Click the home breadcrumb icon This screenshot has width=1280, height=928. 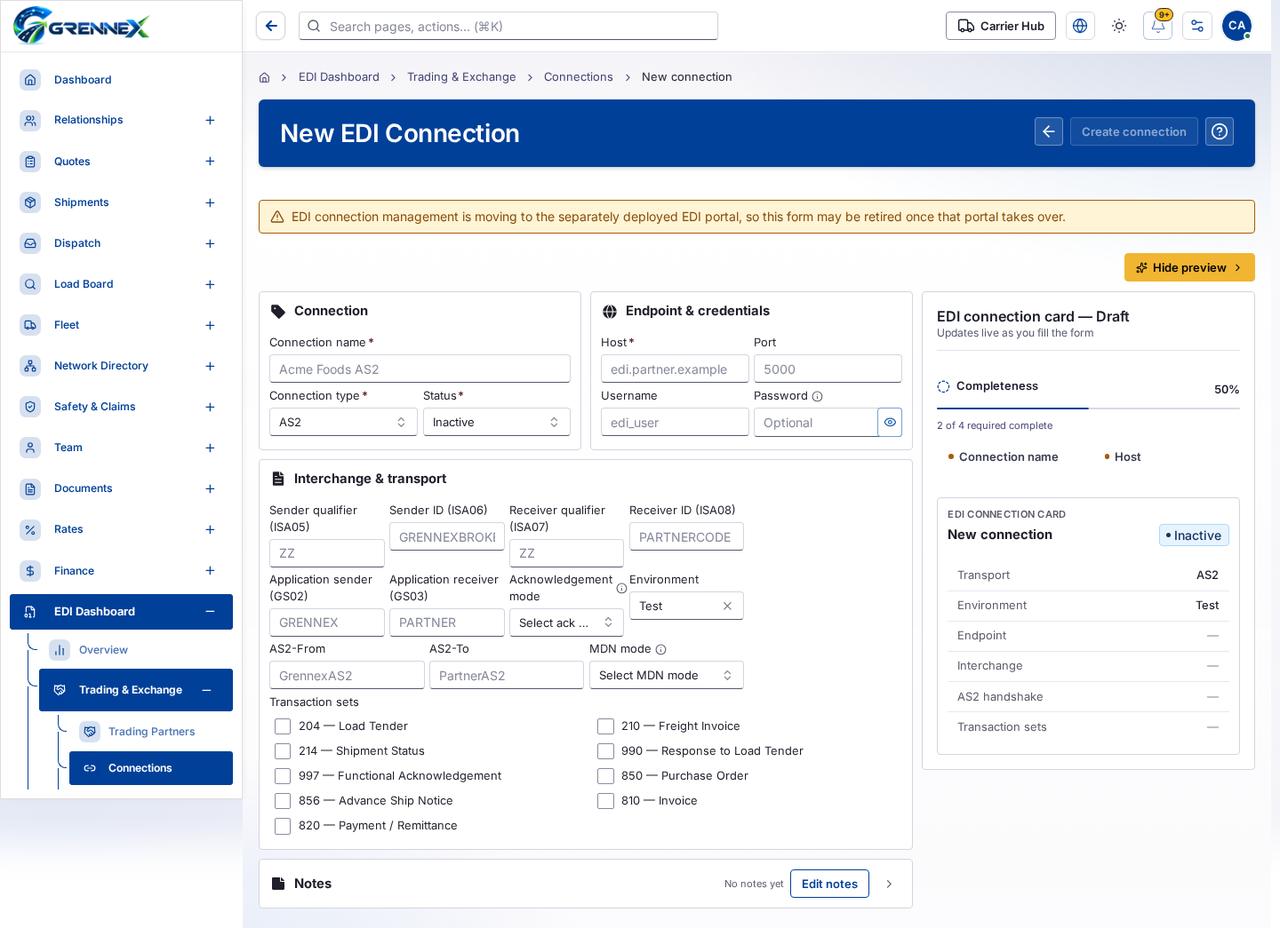(x=264, y=77)
